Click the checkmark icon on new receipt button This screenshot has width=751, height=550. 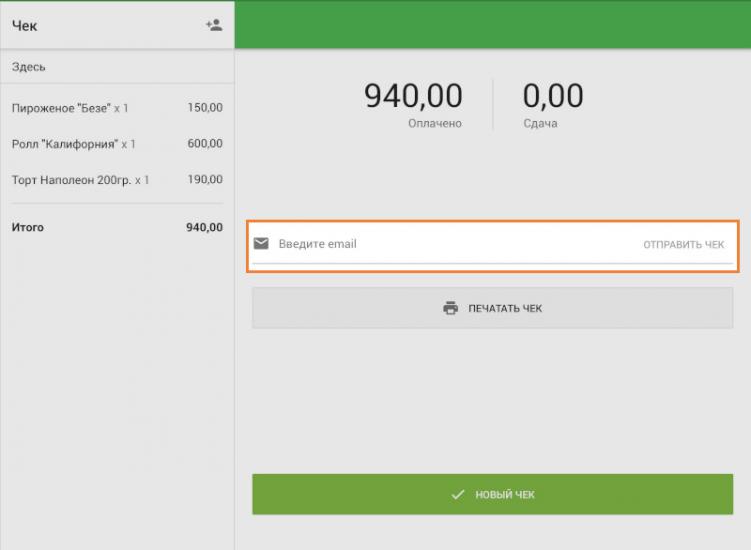coord(458,495)
